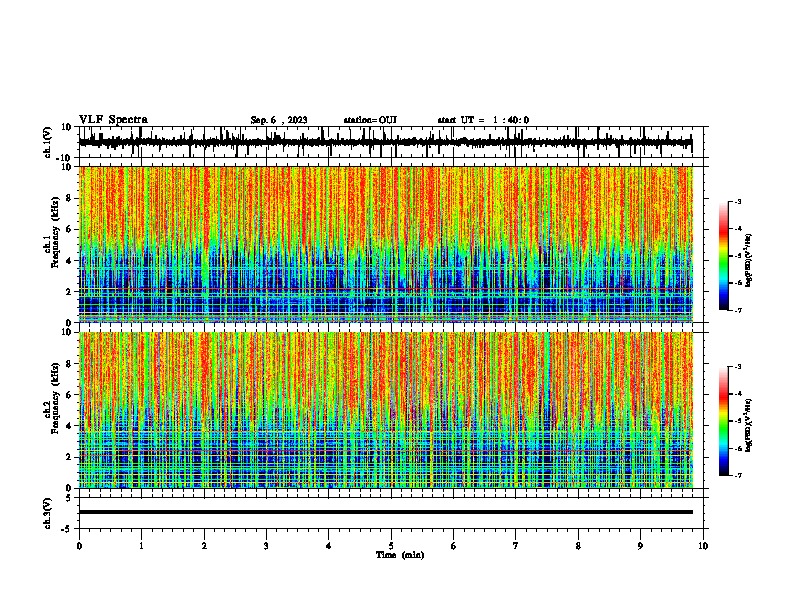The width and height of the screenshot is (792, 612).
Task: Click the "start UT = 1:40:0" header text
Action: pos(483,120)
